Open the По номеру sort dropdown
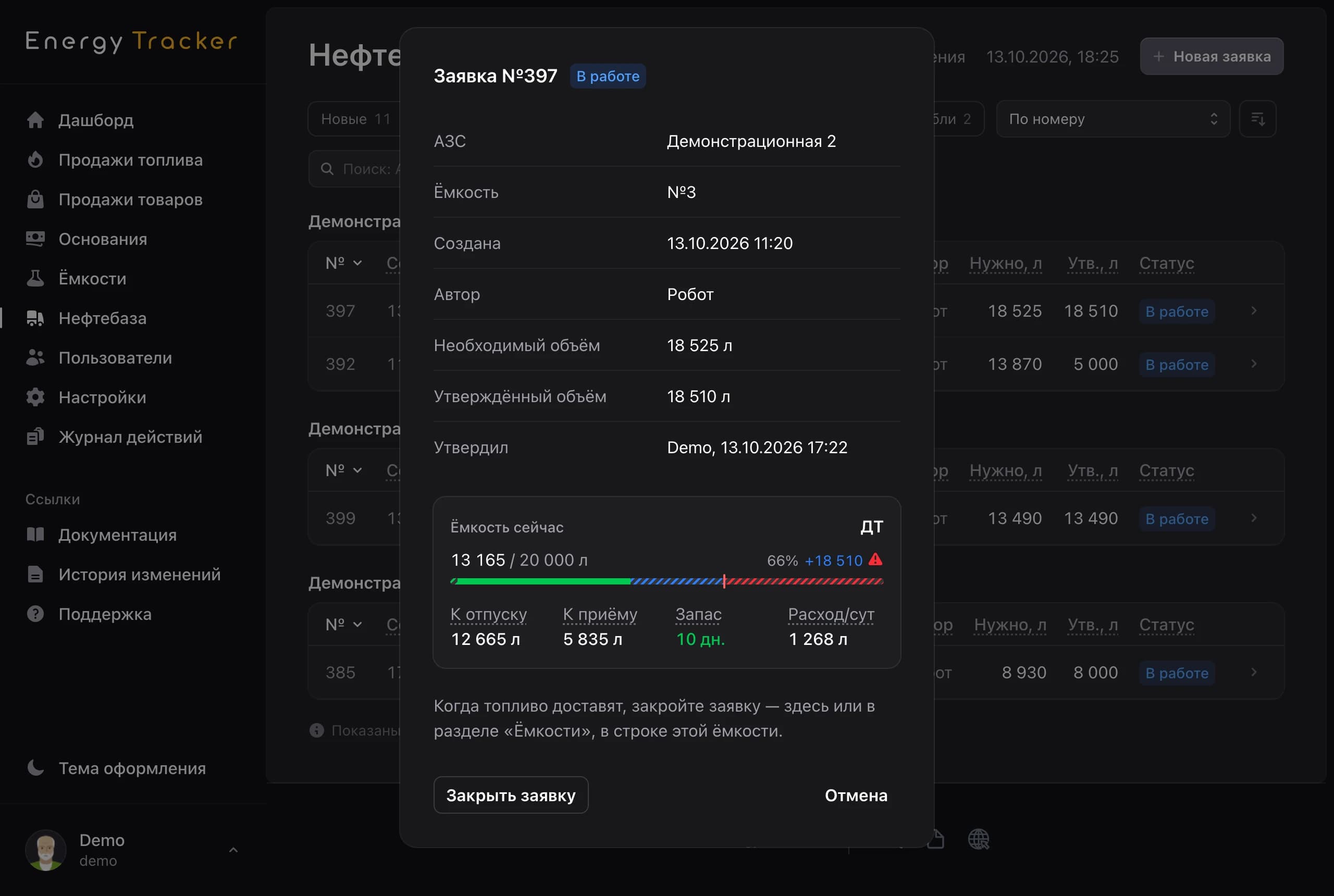This screenshot has width=1334, height=896. point(1113,119)
